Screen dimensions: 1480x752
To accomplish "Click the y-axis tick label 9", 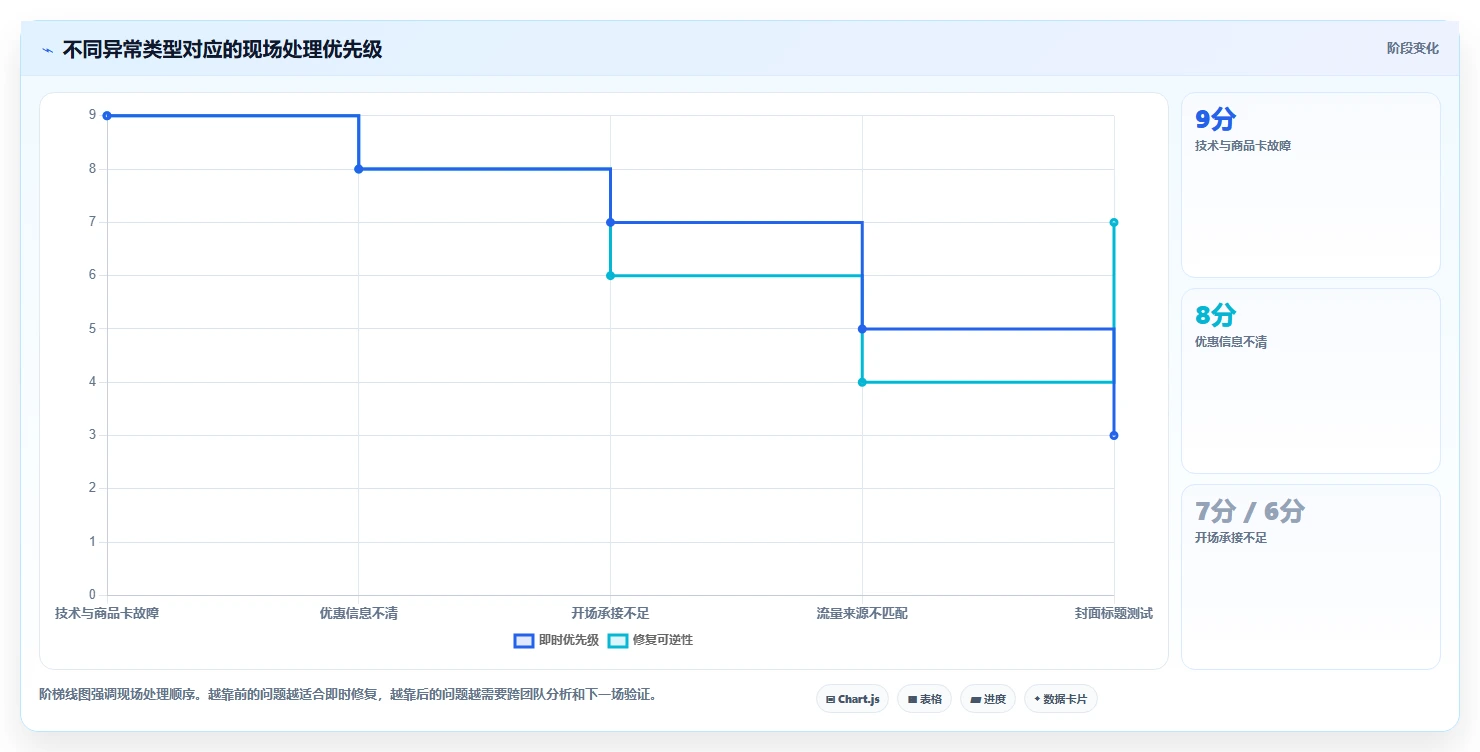I will pyautogui.click(x=92, y=115).
